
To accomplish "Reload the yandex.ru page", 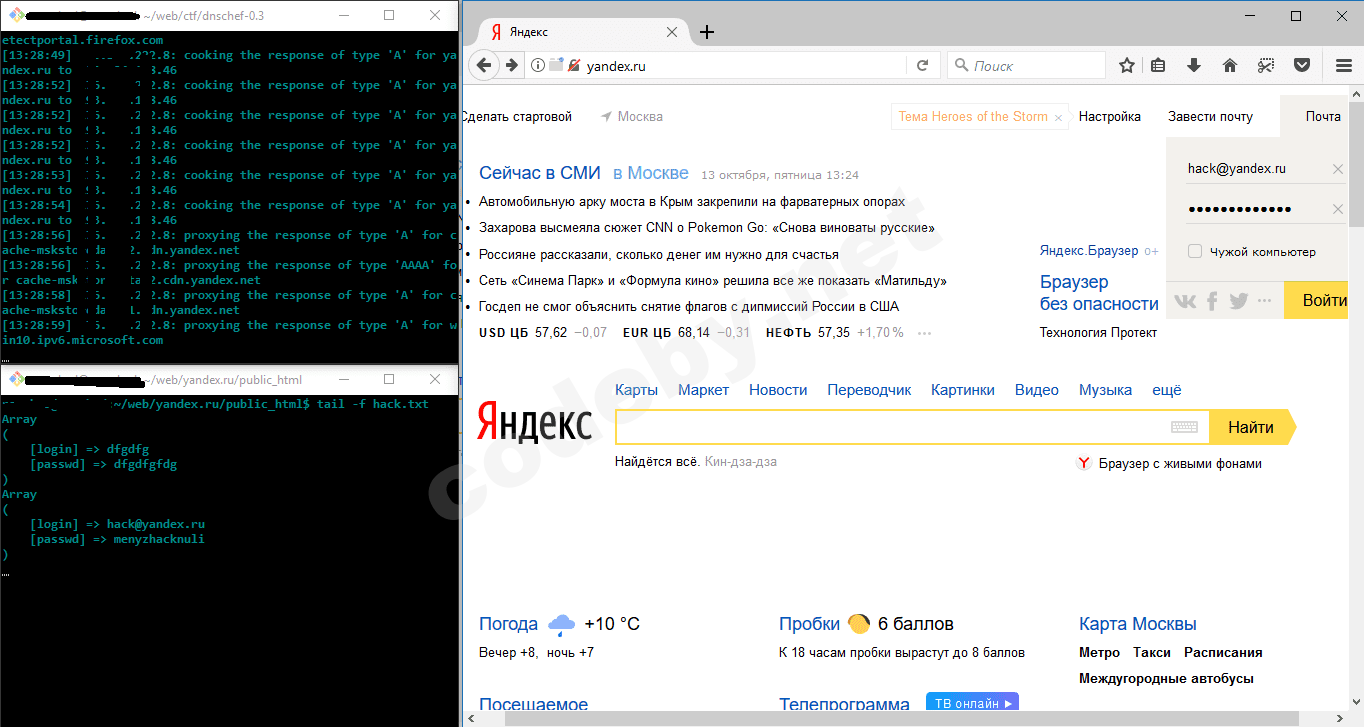I will click(x=922, y=64).
